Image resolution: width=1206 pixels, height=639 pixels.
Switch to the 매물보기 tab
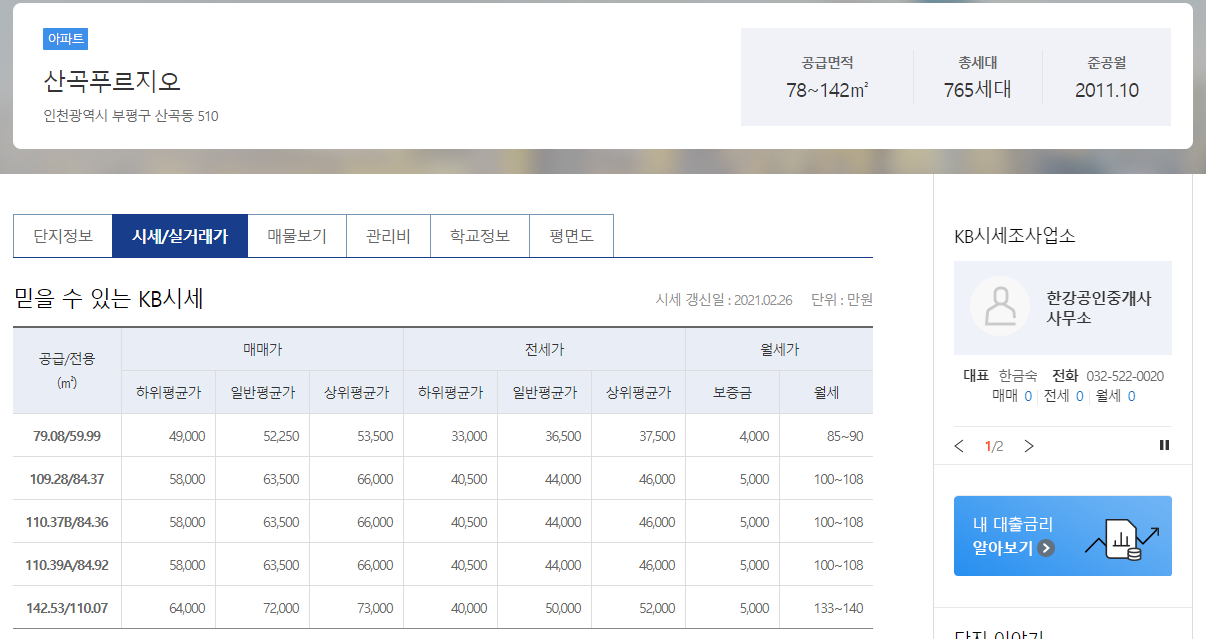click(297, 236)
